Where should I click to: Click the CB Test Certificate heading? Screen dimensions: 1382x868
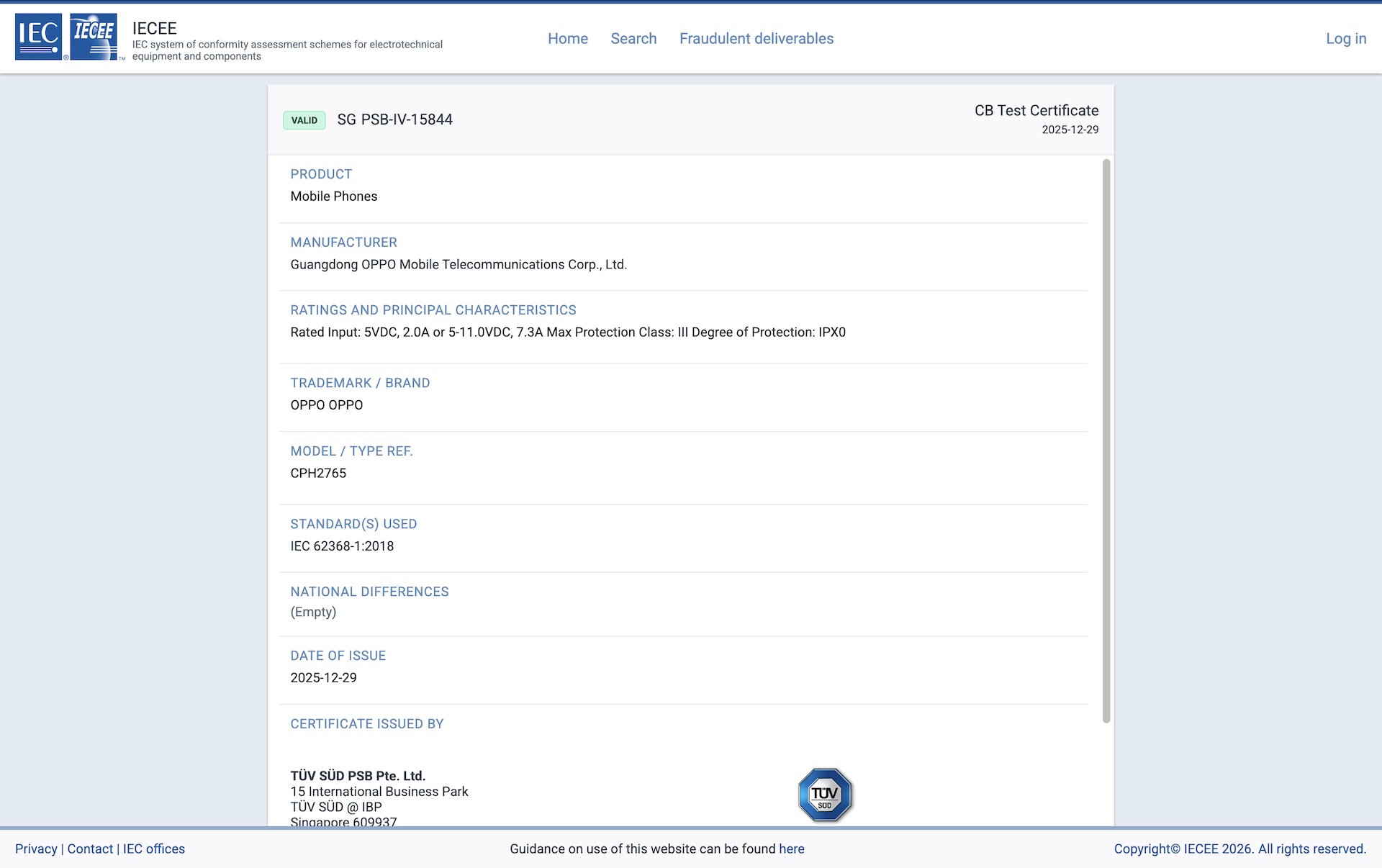(x=1036, y=110)
